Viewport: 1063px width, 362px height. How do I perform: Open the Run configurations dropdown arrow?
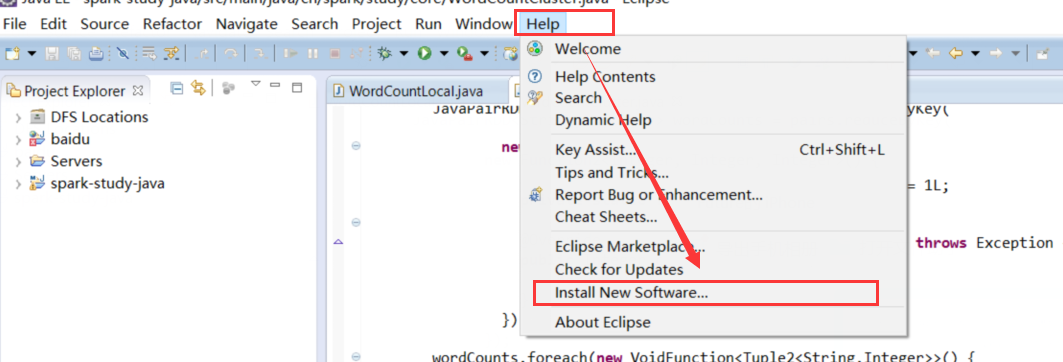pos(444,54)
